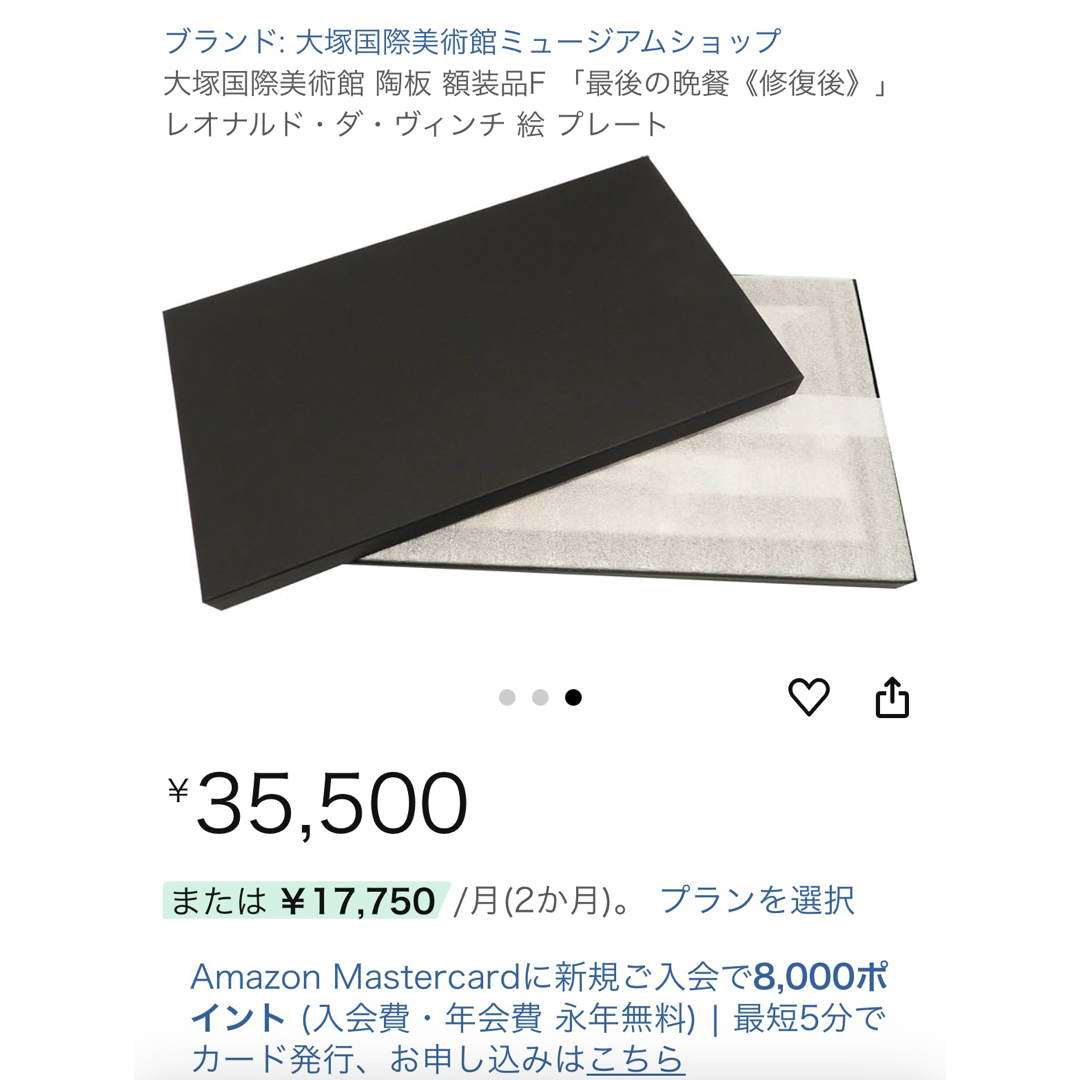Open the プランを選択 payment plan link
Screen dimensions: 1080x1080
click(757, 900)
